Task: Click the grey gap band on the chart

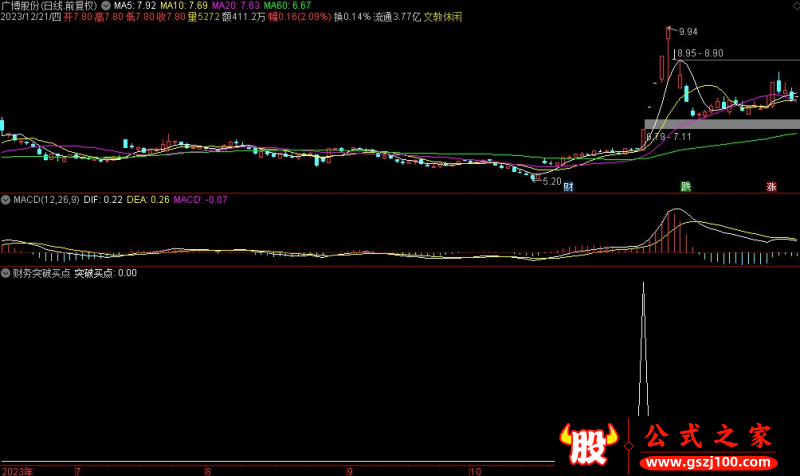Action: pos(722,124)
